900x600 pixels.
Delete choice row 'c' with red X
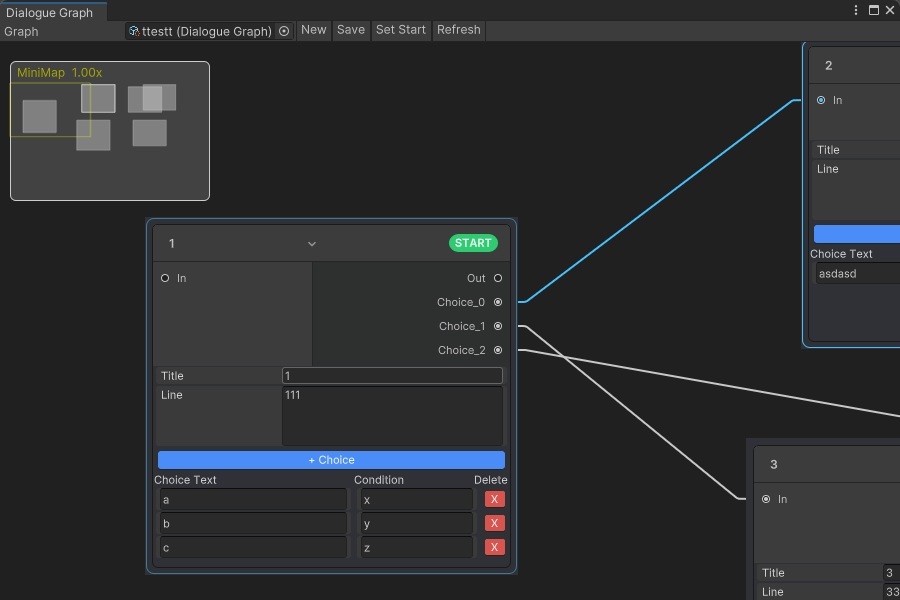point(494,547)
